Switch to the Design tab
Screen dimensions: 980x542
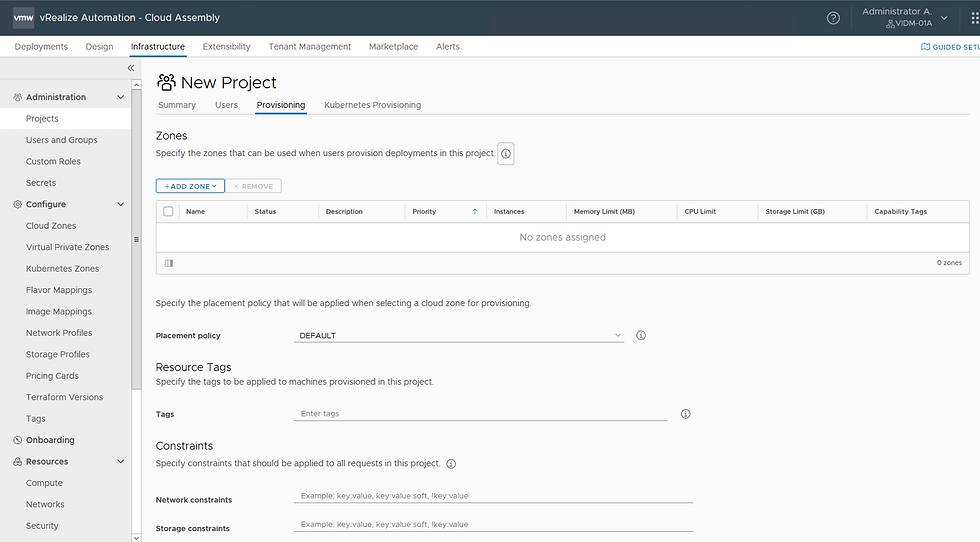99,46
